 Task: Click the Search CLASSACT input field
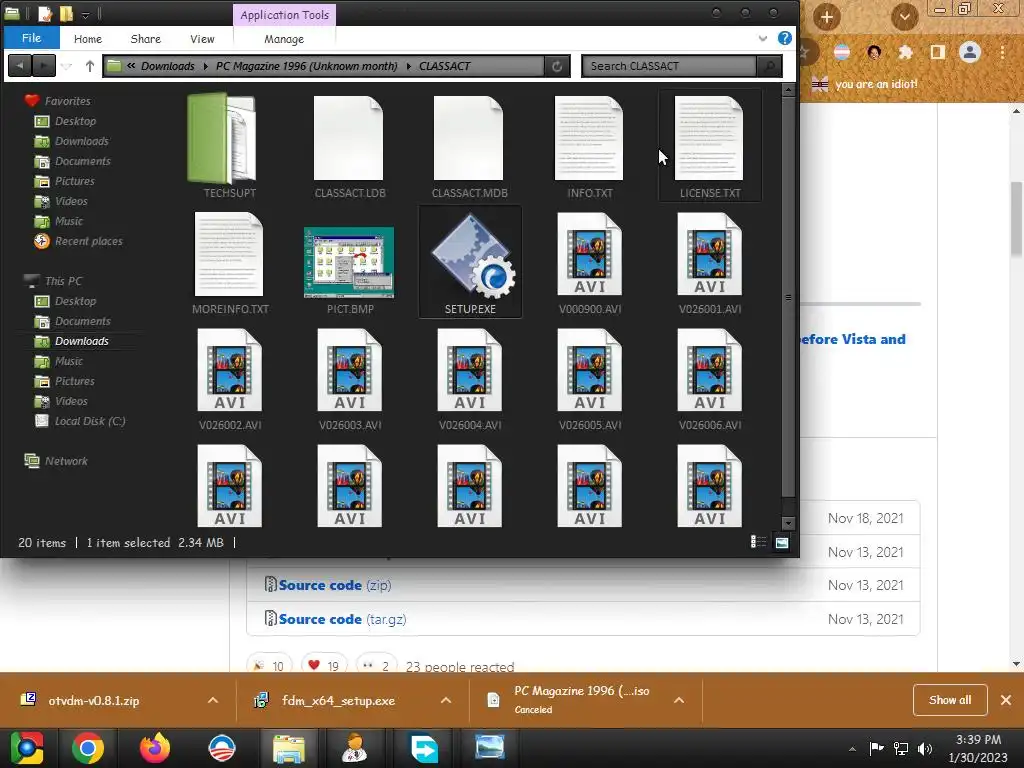(x=669, y=66)
